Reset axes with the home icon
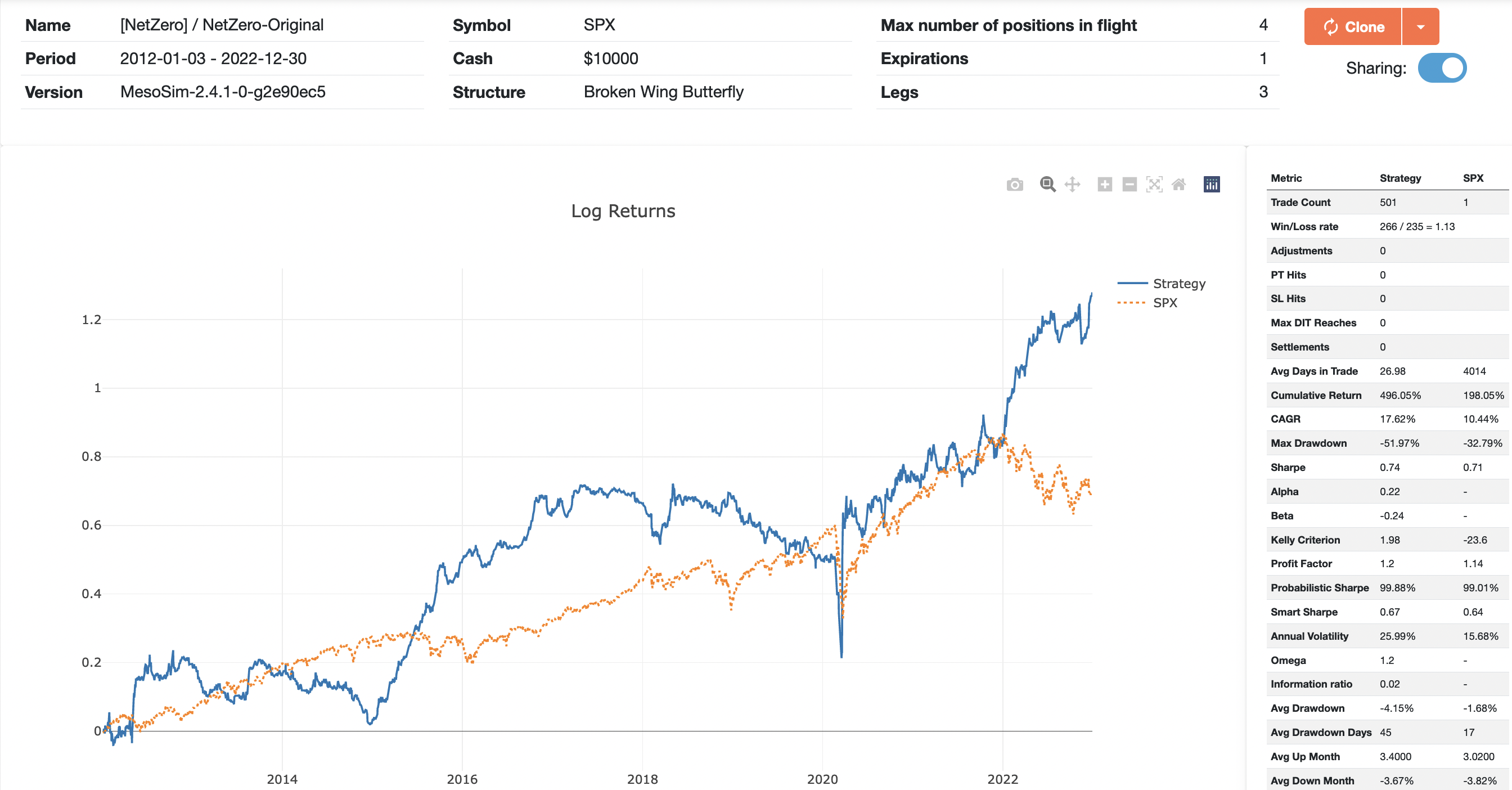This screenshot has height=790, width=1512. point(1178,185)
